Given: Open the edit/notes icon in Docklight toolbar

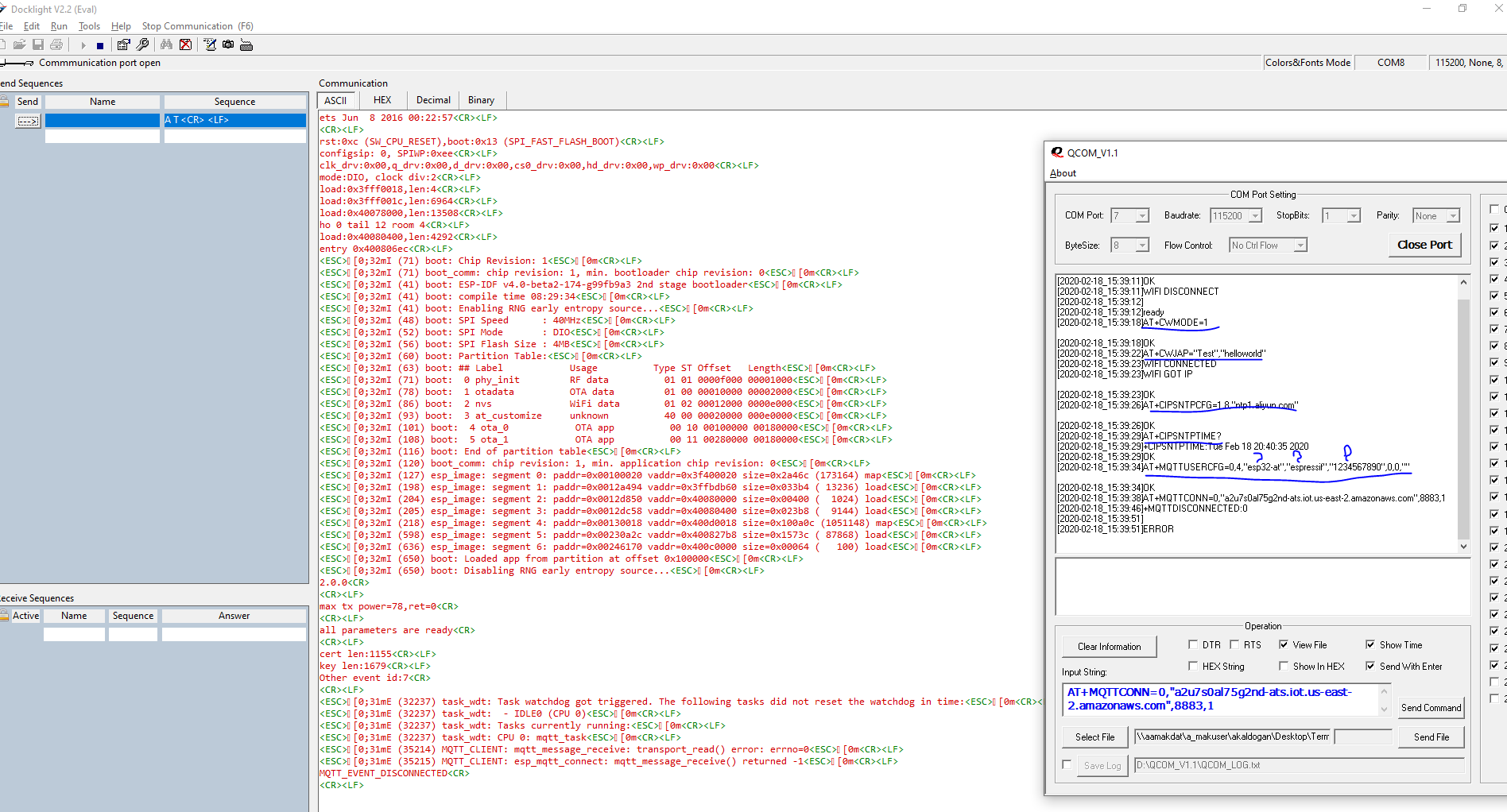Looking at the screenshot, I should click(209, 44).
